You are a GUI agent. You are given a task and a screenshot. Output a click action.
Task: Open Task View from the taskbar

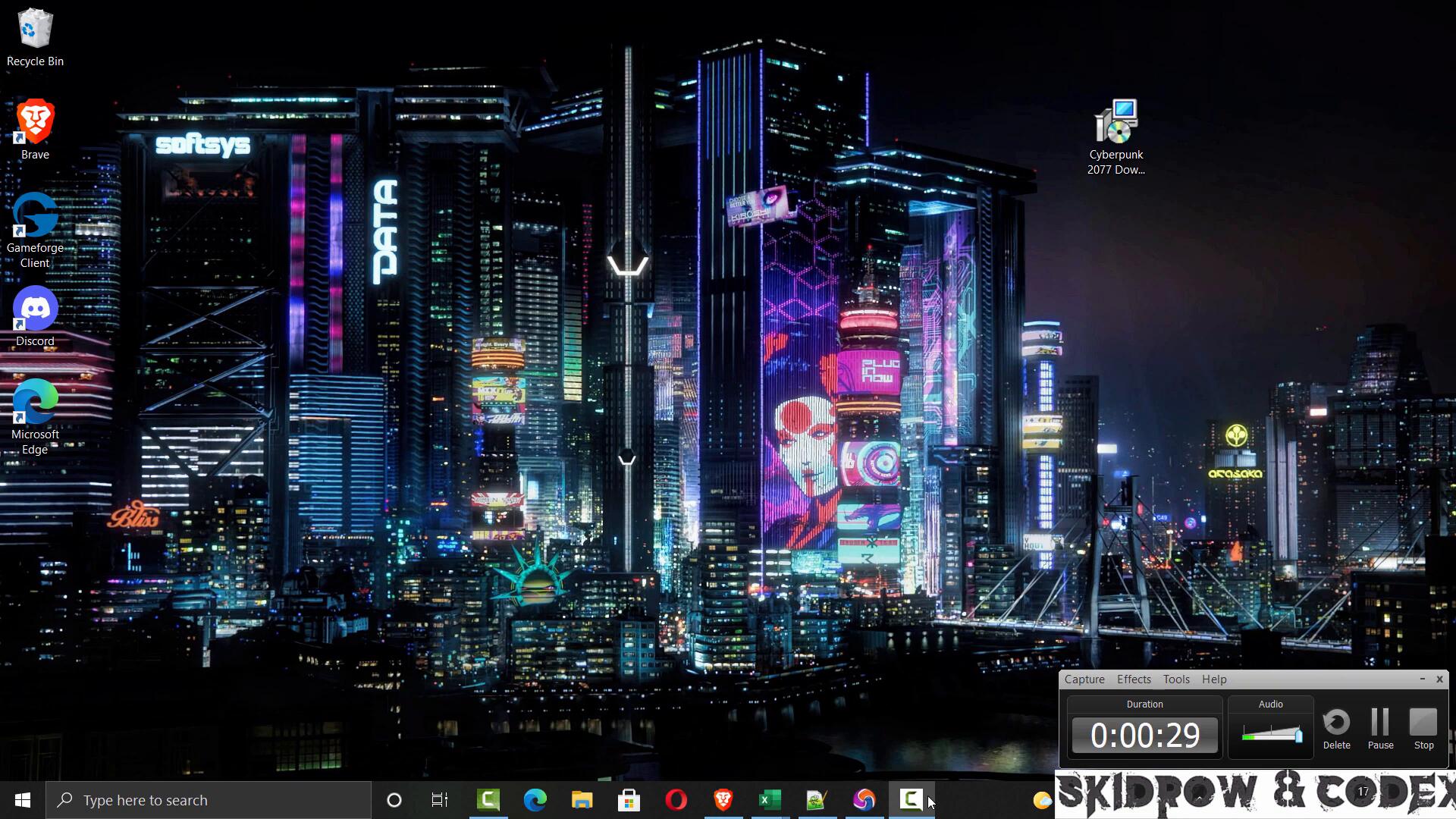point(440,800)
